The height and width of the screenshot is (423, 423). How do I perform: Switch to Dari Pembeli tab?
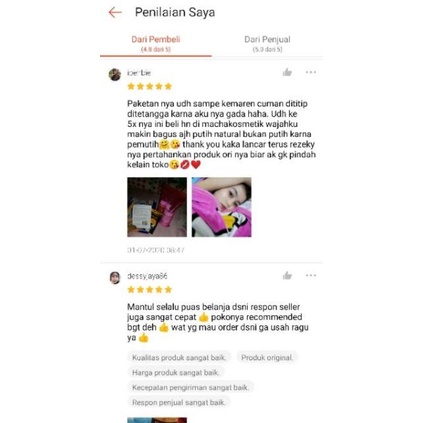coord(156,44)
